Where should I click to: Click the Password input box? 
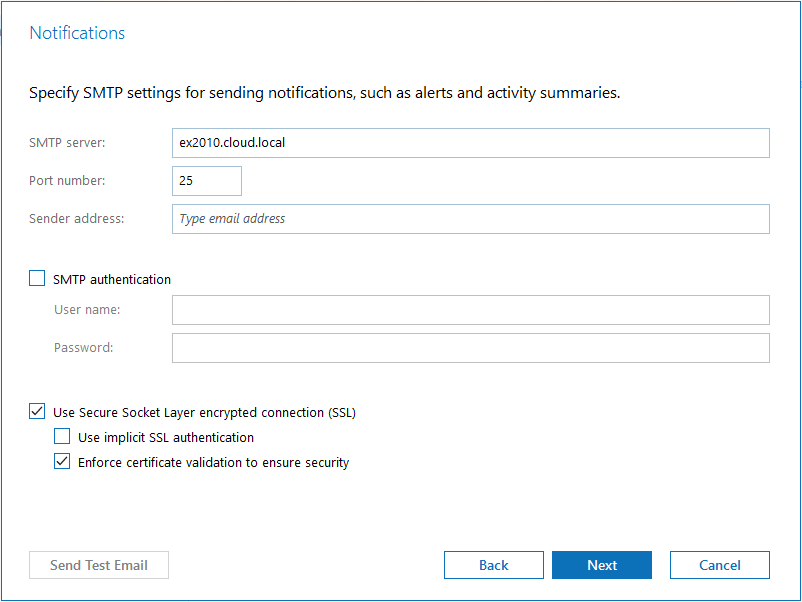click(470, 348)
